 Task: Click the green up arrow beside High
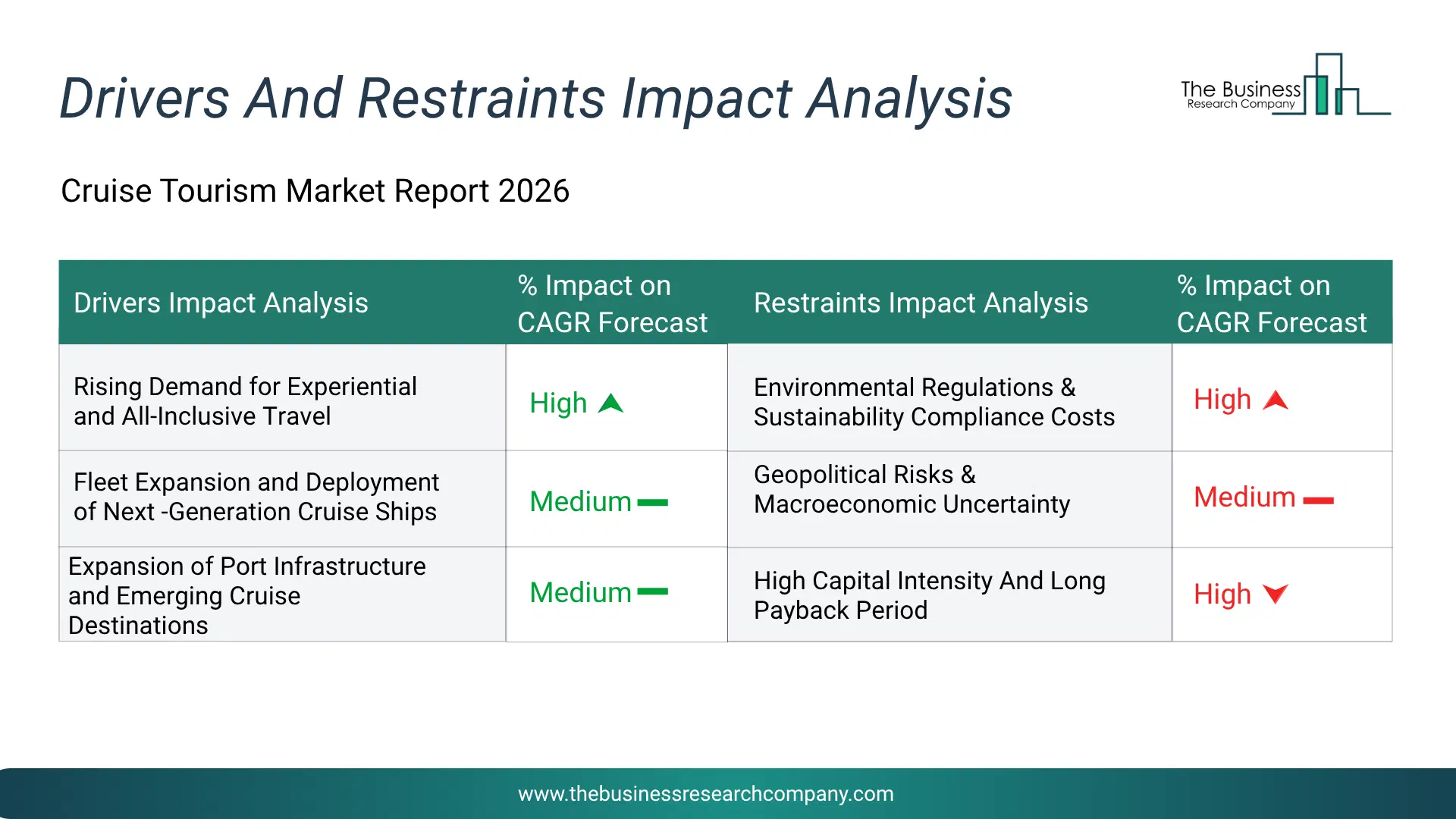(610, 403)
